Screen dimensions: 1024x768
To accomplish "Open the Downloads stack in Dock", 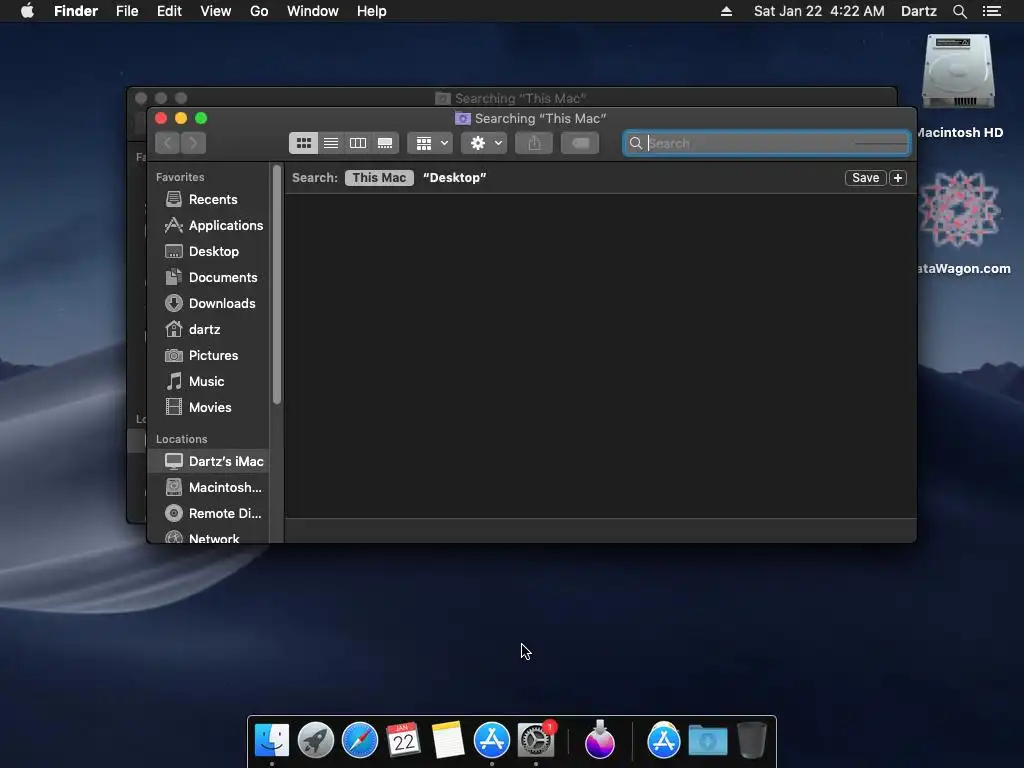I will click(x=708, y=740).
